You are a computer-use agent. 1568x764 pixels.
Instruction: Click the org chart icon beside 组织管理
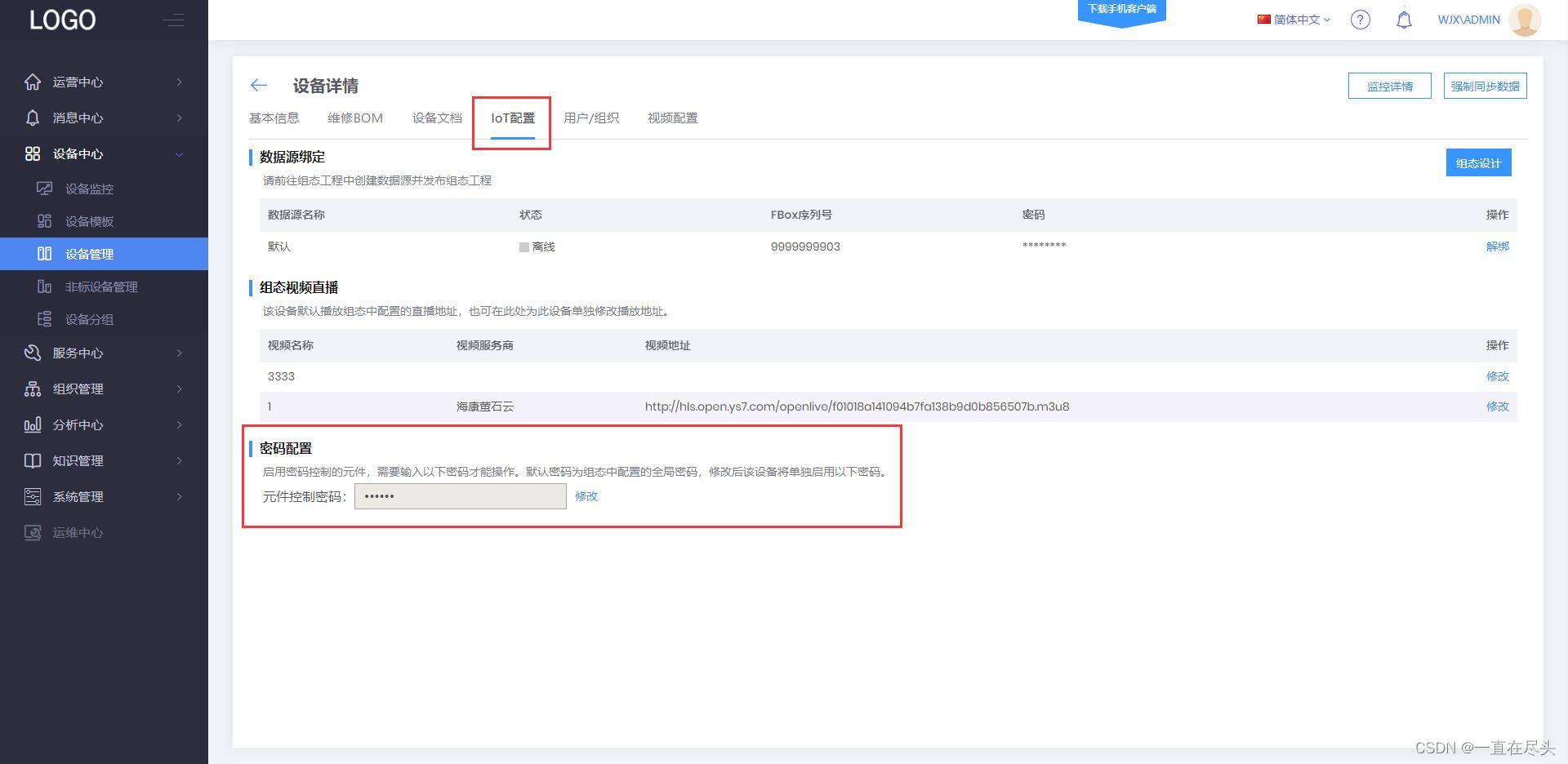(x=33, y=389)
